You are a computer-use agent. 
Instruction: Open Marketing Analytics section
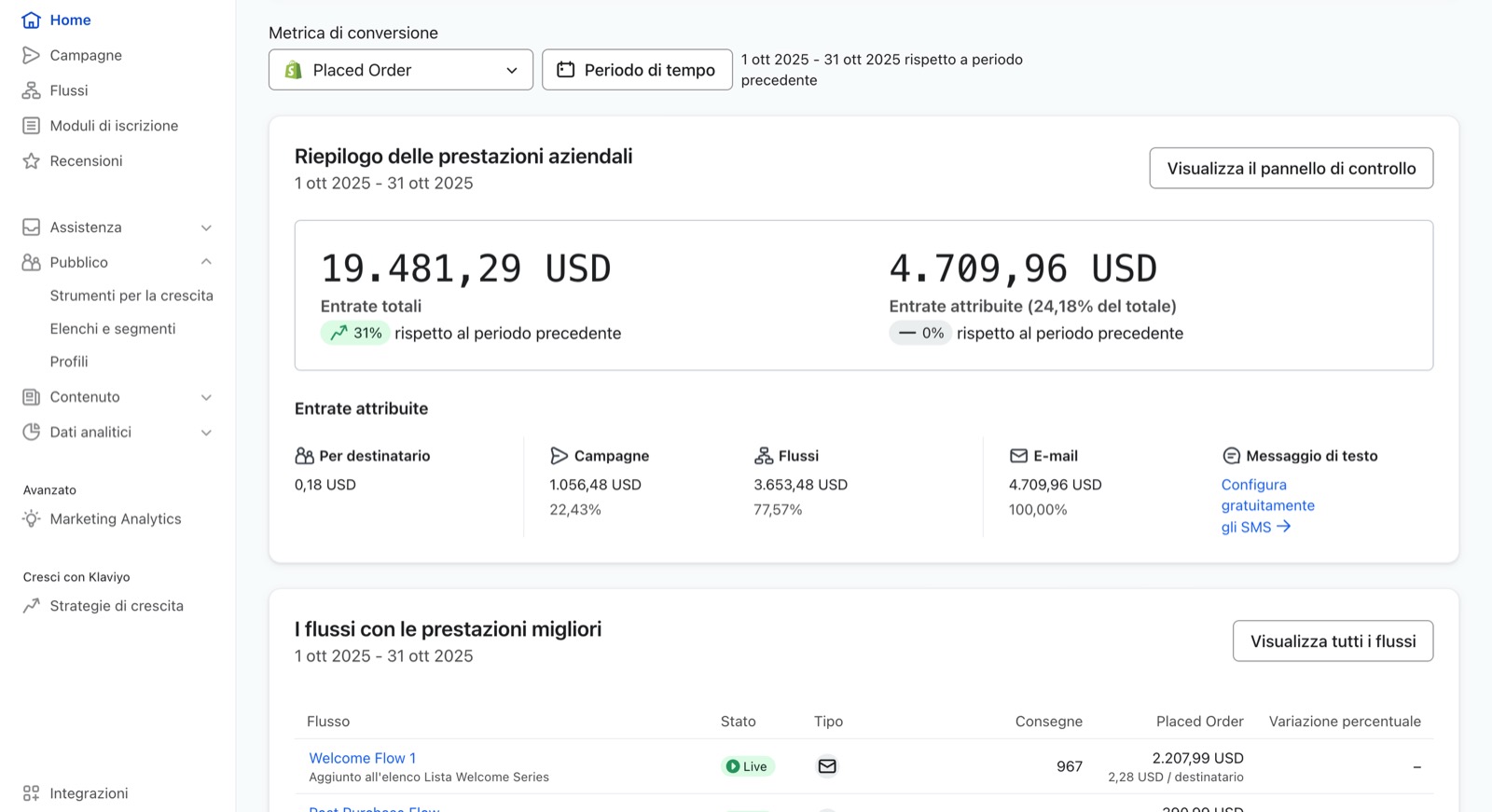click(117, 519)
